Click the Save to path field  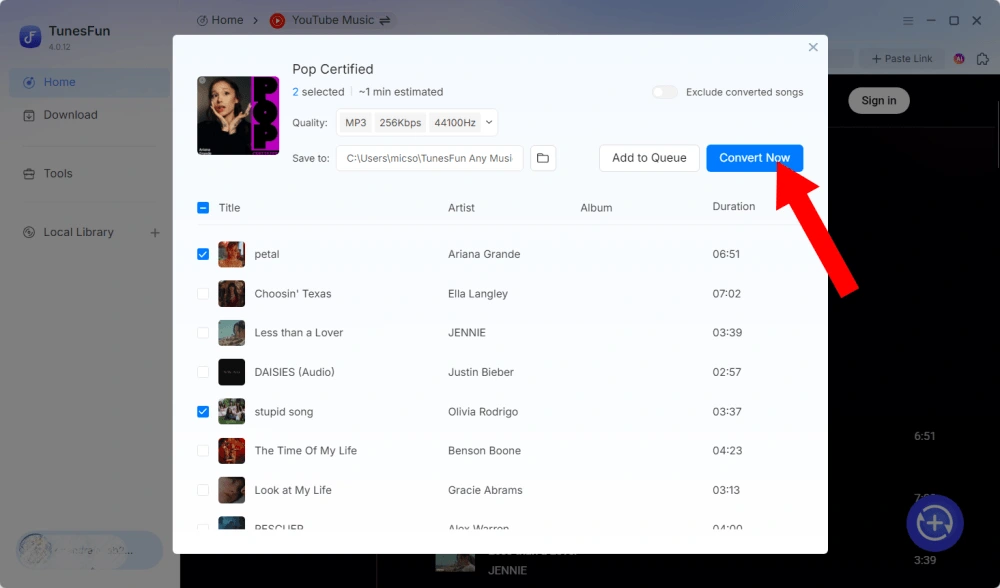coord(430,158)
